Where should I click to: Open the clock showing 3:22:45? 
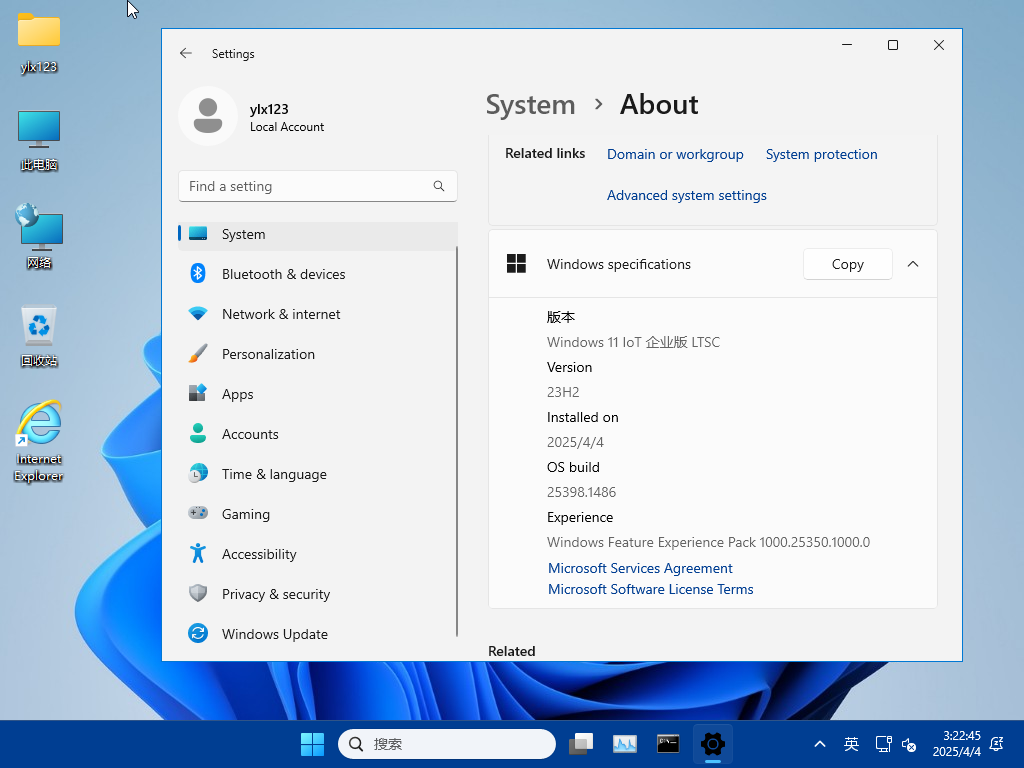957,744
